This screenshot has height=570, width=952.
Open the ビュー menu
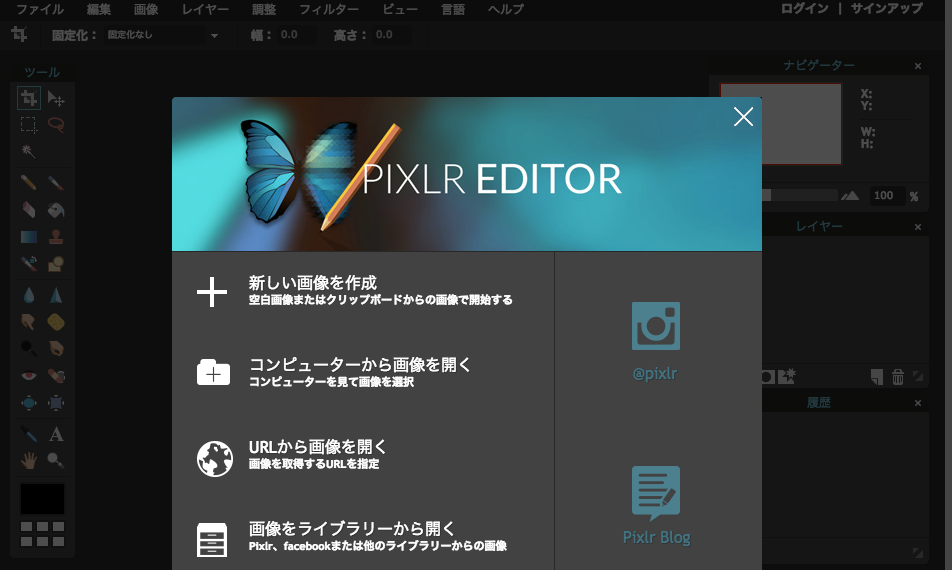pos(400,9)
